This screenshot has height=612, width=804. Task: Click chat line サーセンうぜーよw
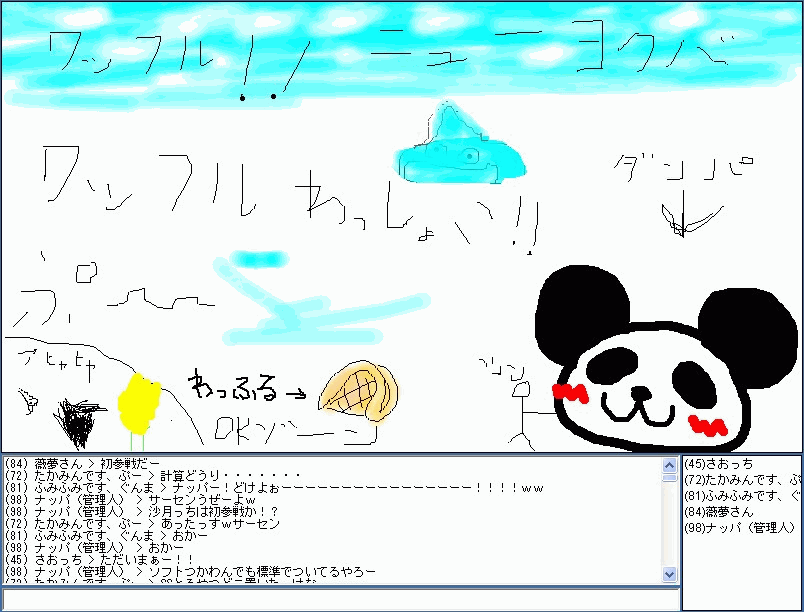pyautogui.click(x=130, y=499)
